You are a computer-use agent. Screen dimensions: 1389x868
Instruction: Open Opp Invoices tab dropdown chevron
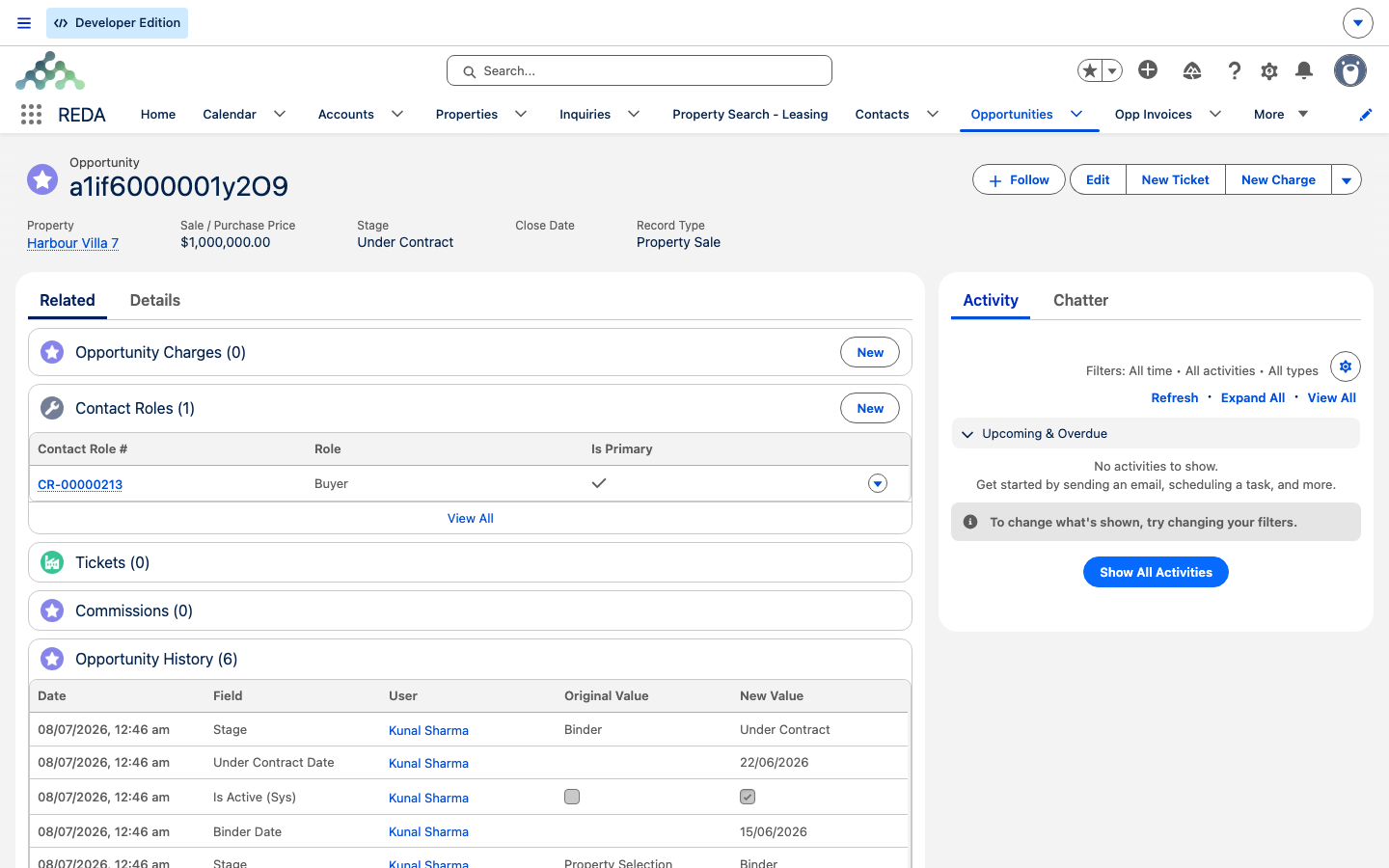point(1215,114)
